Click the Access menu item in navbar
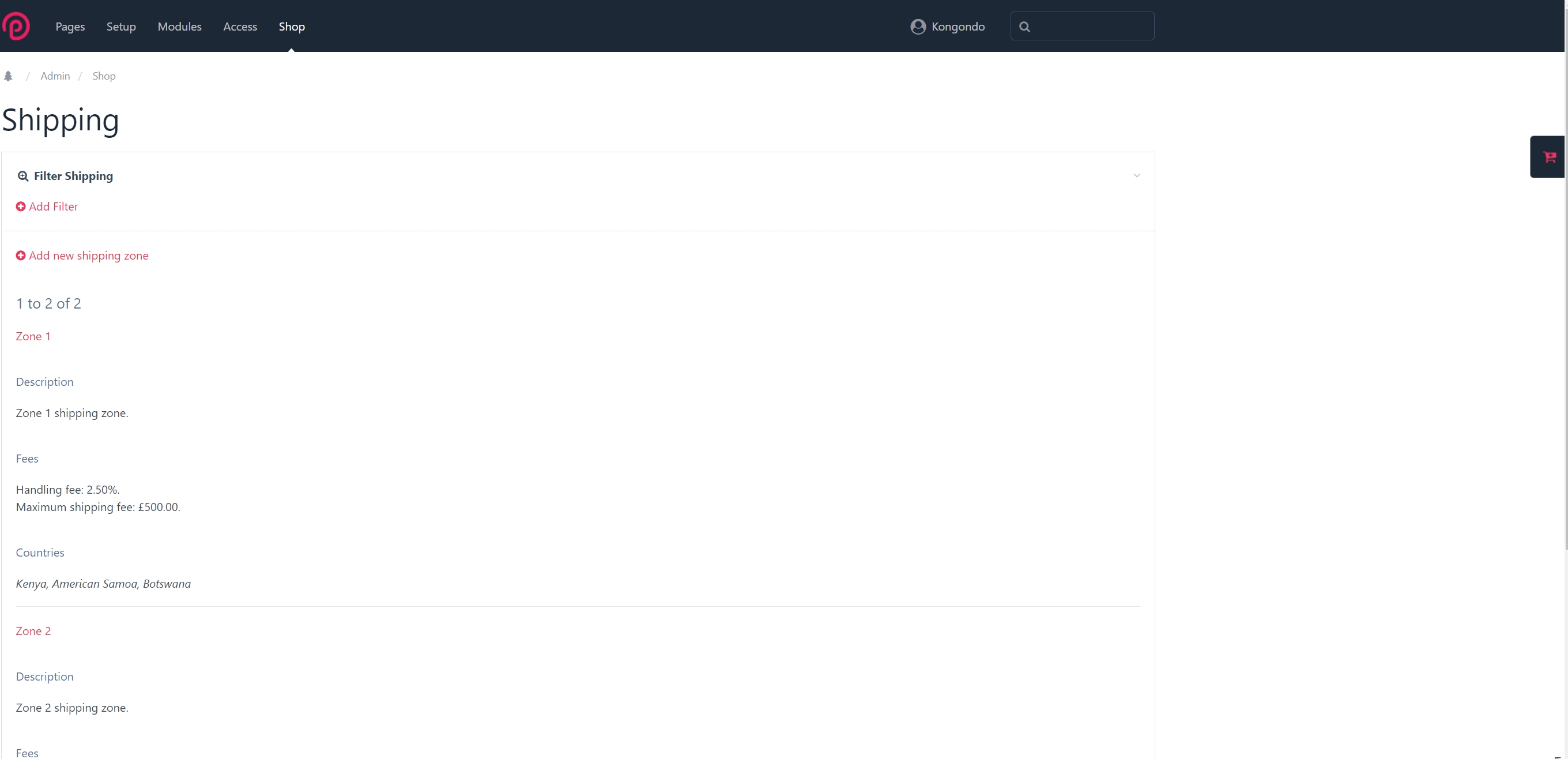1568x759 pixels. click(x=240, y=27)
